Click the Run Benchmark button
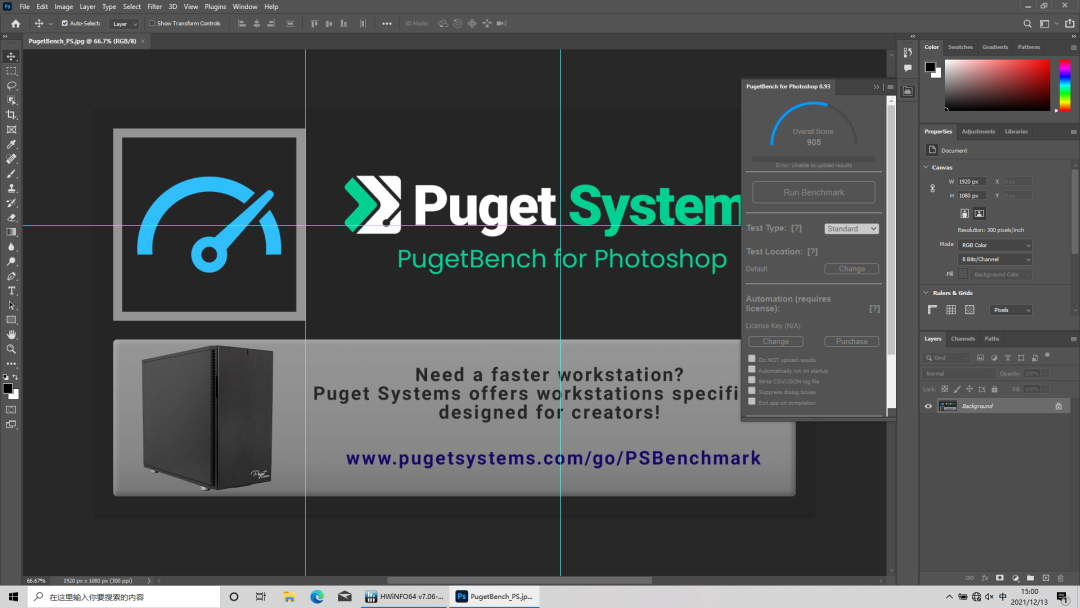The width and height of the screenshot is (1080, 608). 813,192
